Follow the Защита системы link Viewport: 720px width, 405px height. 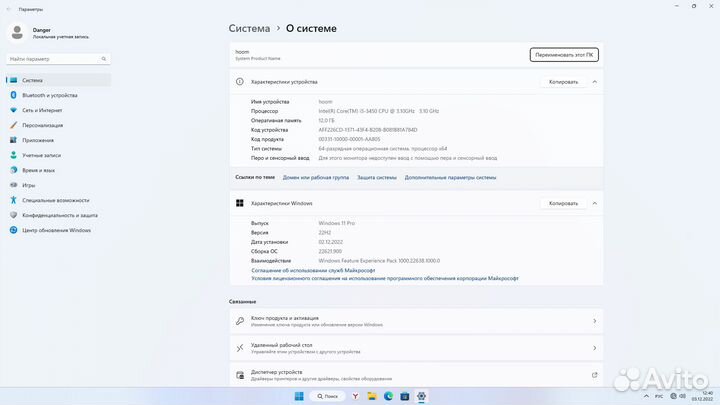377,177
